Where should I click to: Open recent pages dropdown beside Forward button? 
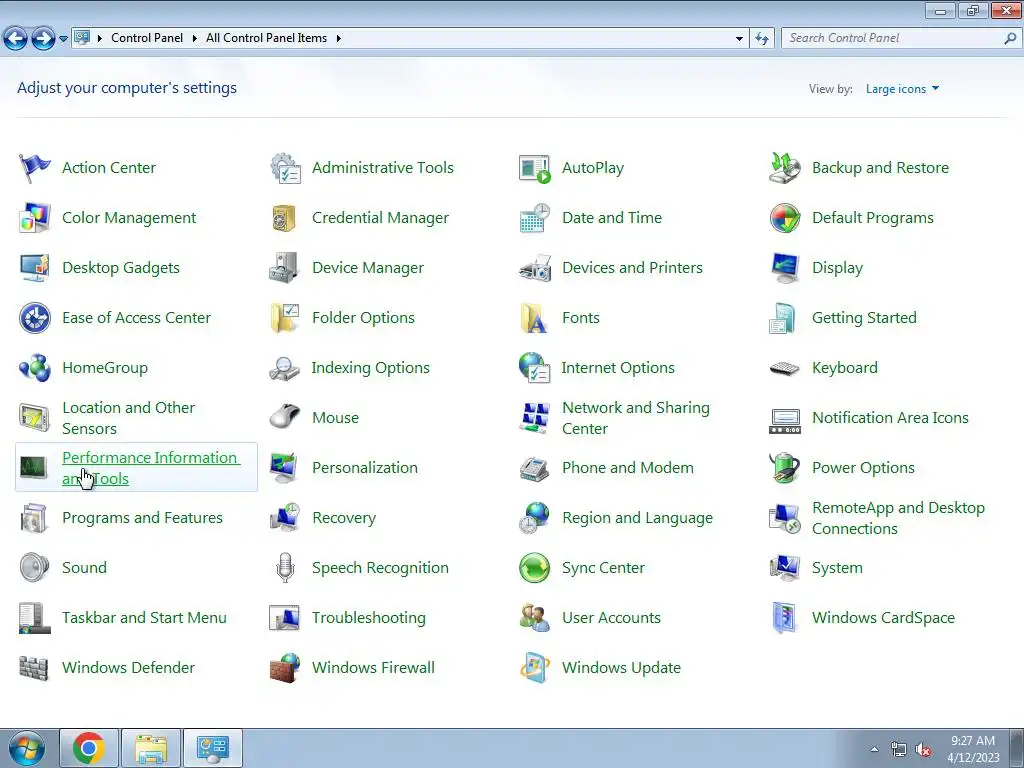(63, 39)
